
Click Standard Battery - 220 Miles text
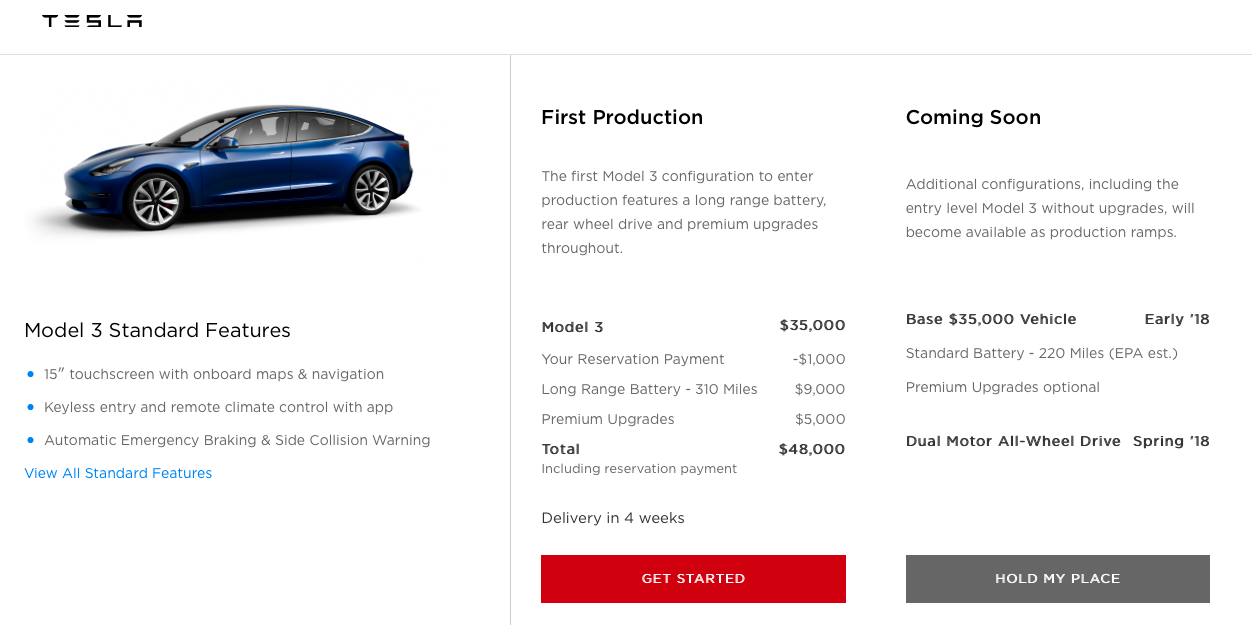(x=1042, y=353)
